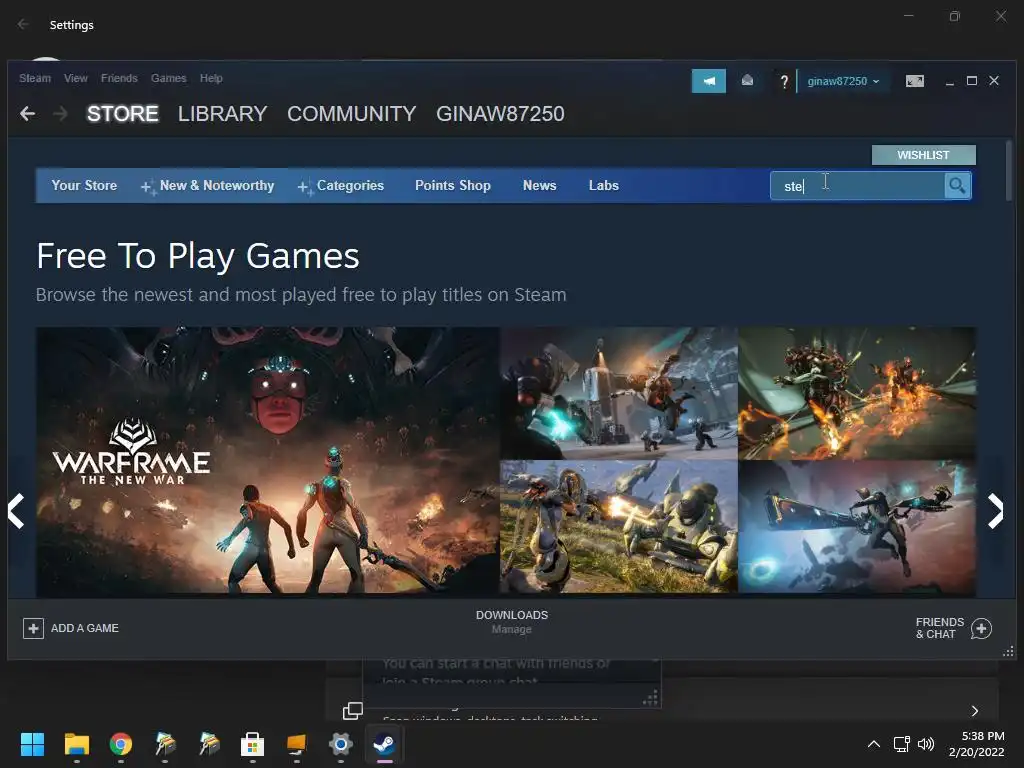Switch to Big Picture mode icon
The width and height of the screenshot is (1024, 768).
[914, 80]
